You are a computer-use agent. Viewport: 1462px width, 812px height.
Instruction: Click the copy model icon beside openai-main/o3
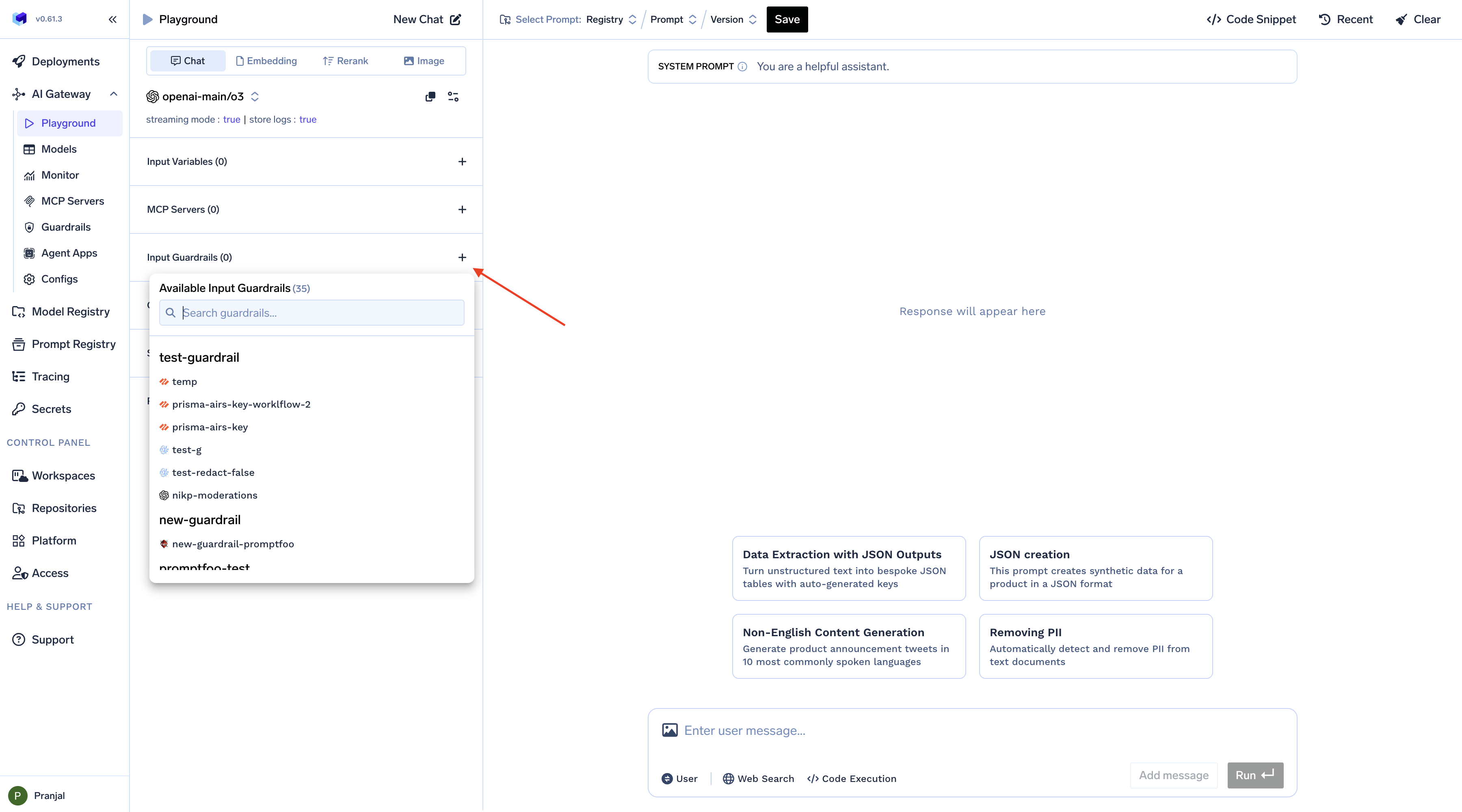430,97
